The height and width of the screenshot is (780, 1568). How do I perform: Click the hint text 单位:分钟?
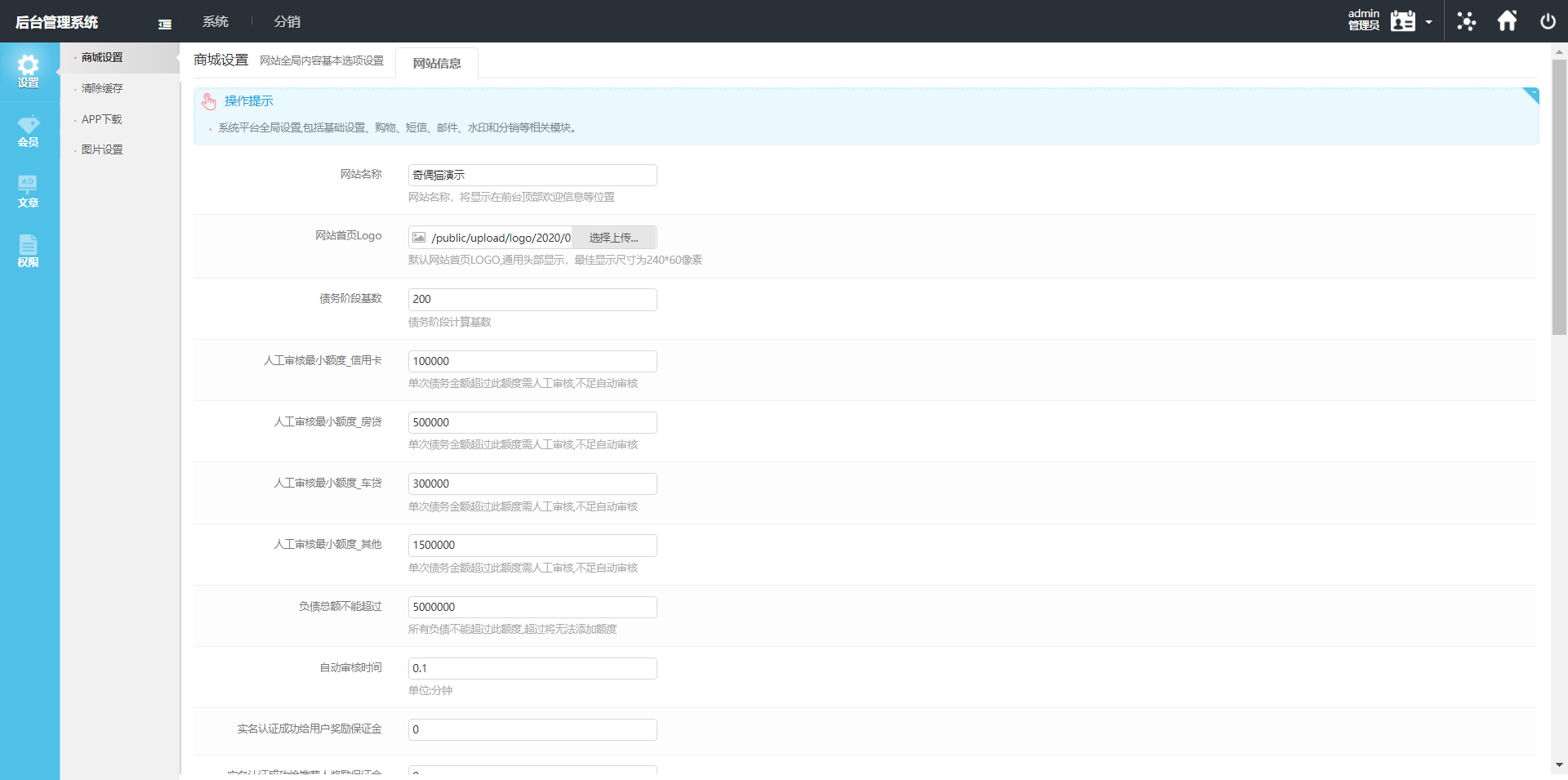pos(430,690)
